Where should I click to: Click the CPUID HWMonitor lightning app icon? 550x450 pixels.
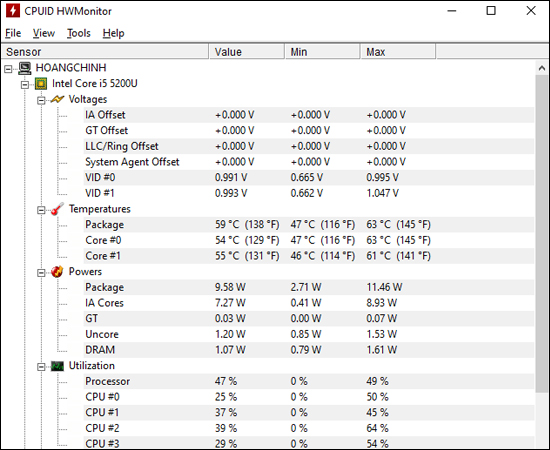tap(13, 11)
